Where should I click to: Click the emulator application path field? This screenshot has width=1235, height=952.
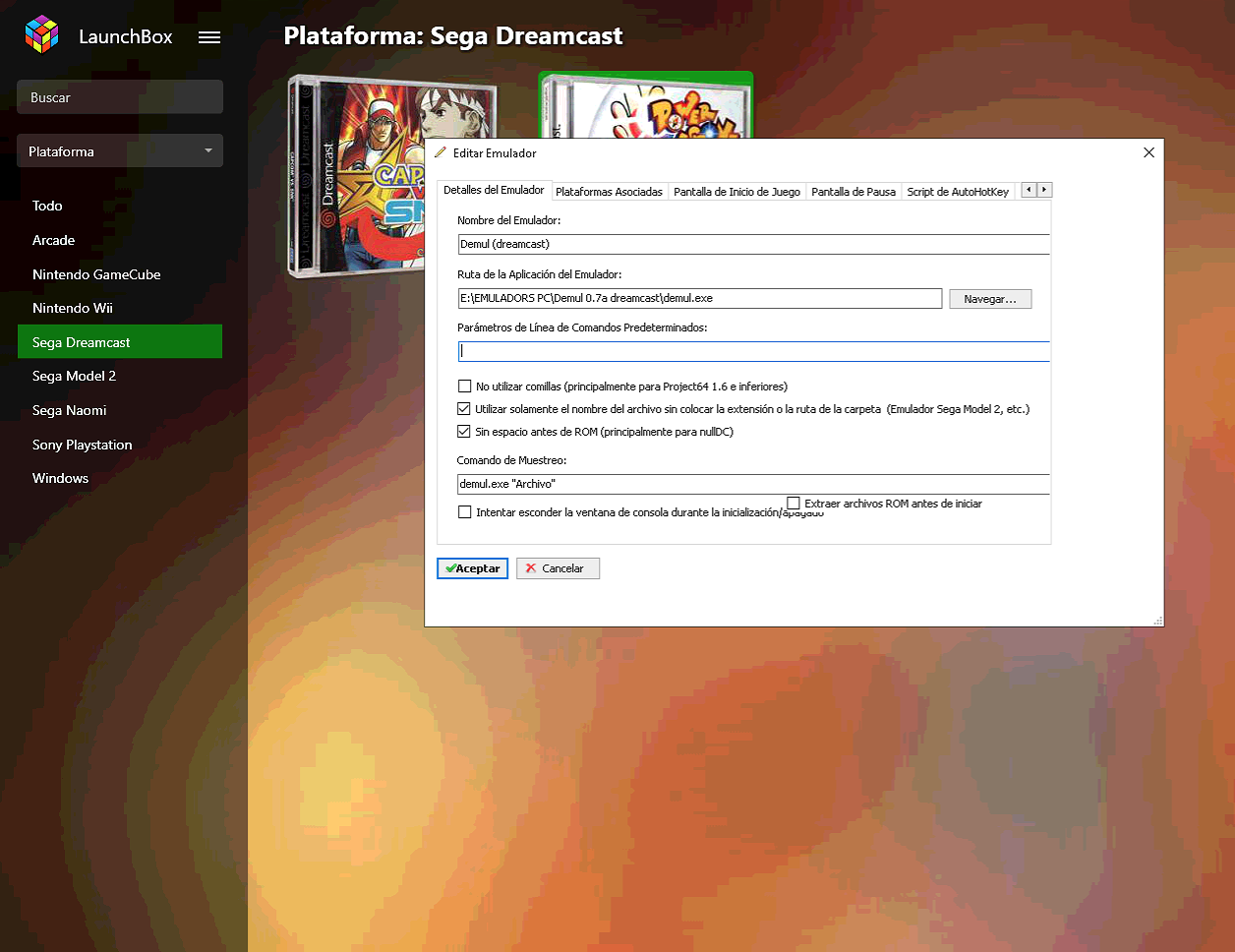[x=700, y=298]
